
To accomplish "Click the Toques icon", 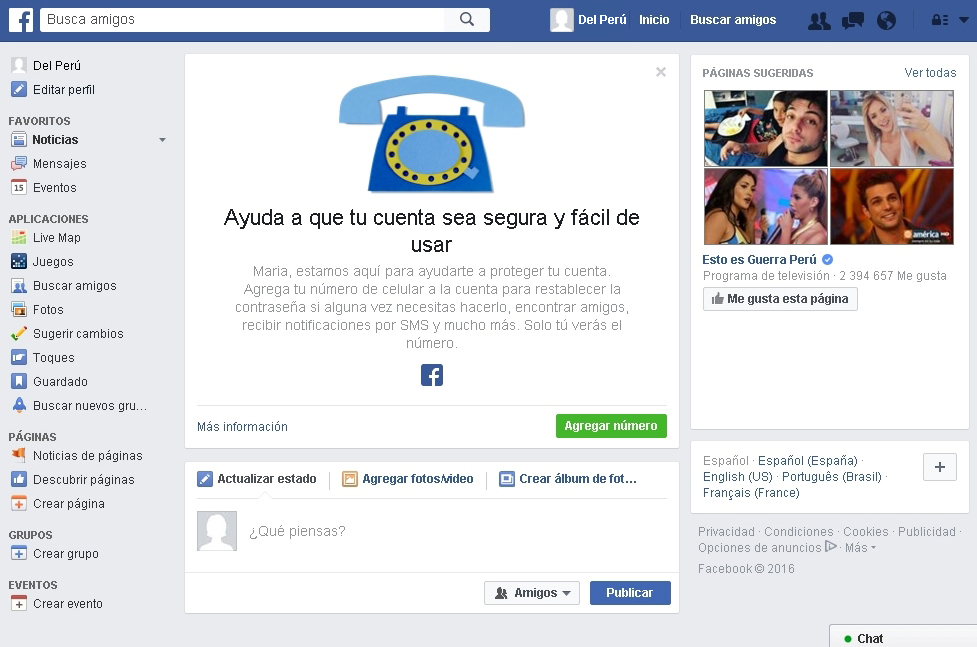I will pyautogui.click(x=19, y=357).
